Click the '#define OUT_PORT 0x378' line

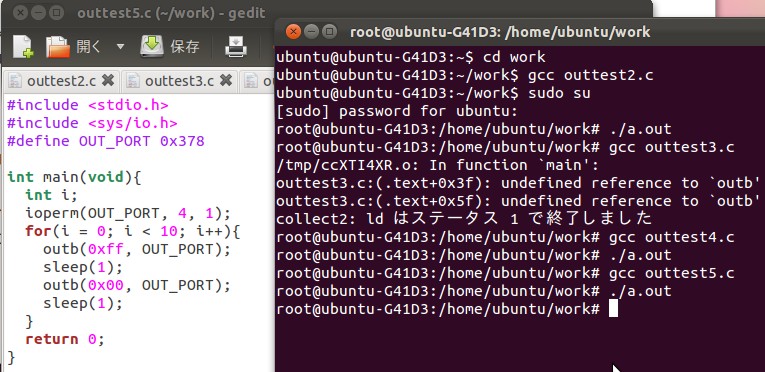106,141
